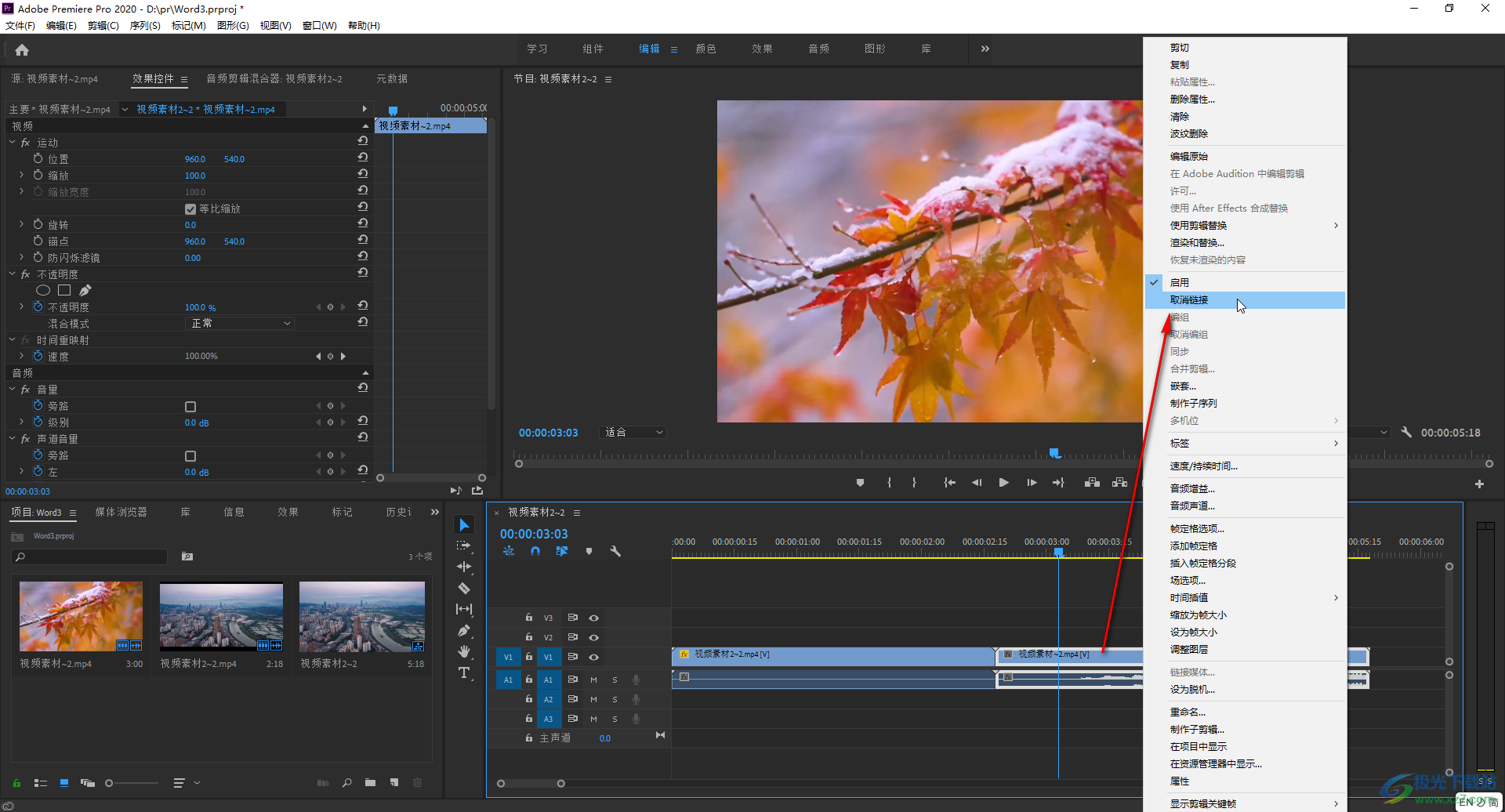Viewport: 1505px width, 812px height.
Task: Choose Add Frame Hold in context menu
Action: tap(1245, 546)
